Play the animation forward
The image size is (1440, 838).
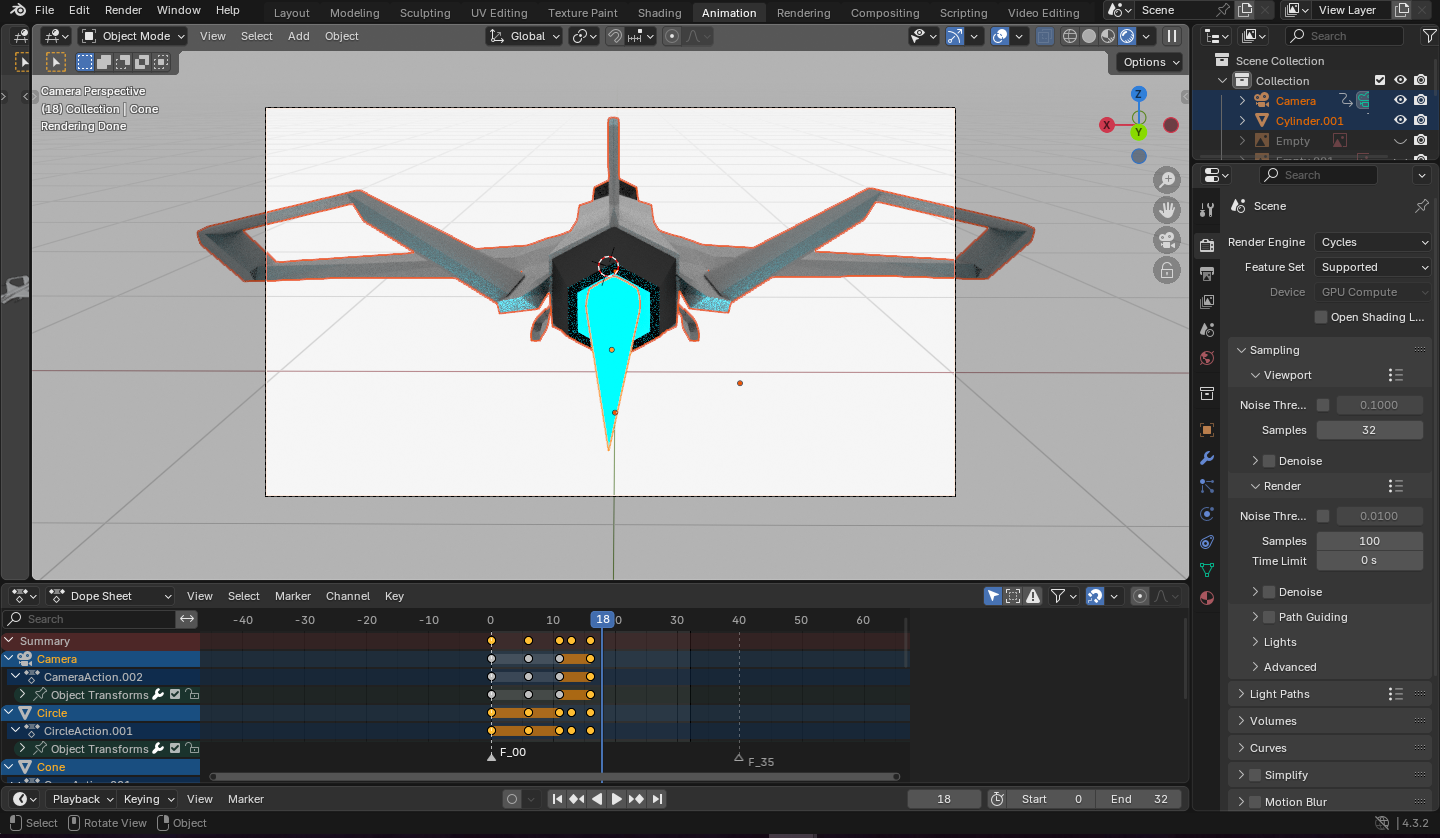(617, 799)
